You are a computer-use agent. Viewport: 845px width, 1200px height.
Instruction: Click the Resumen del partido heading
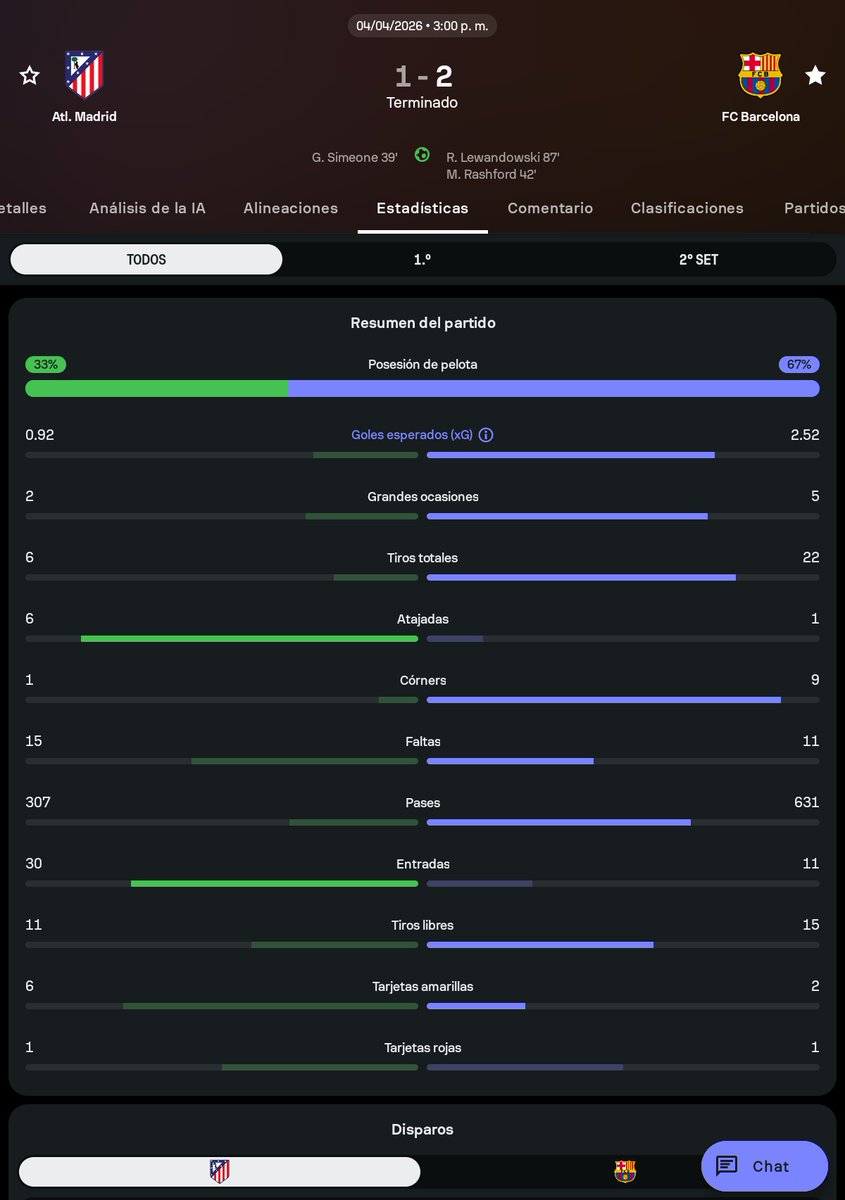point(422,323)
